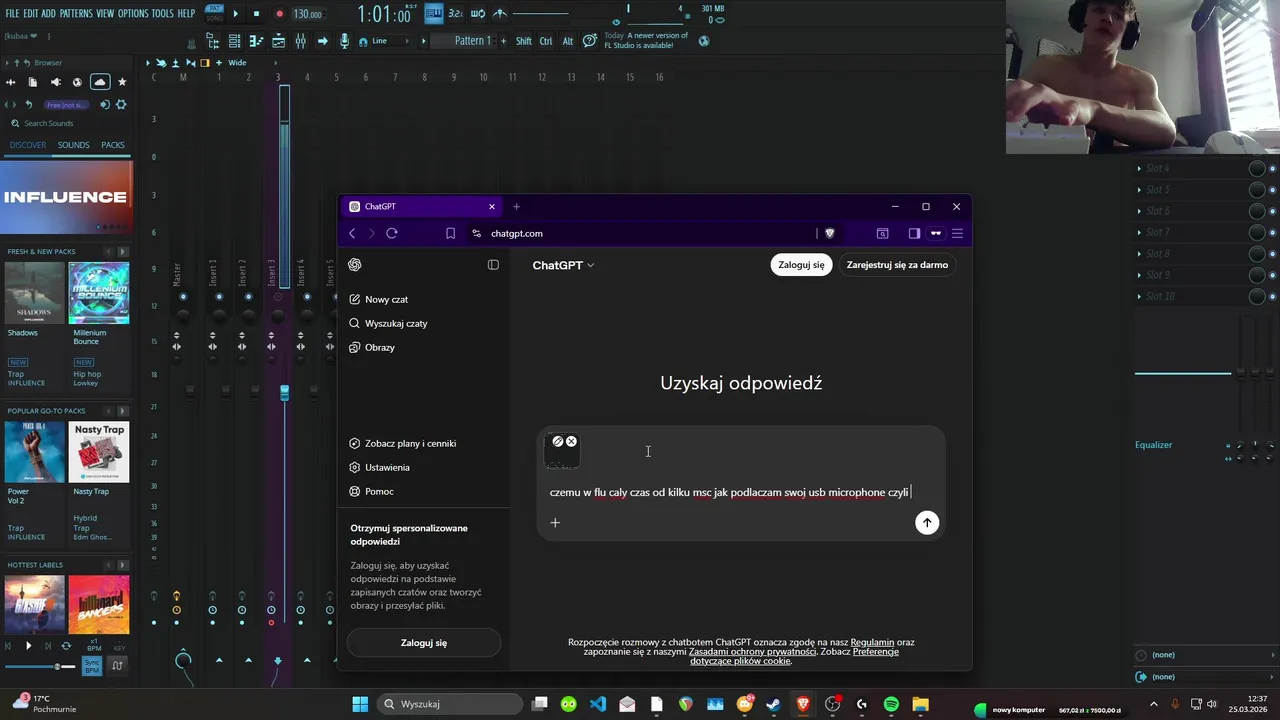Open FL Studio FILE menu
The image size is (1280, 720).
point(12,14)
